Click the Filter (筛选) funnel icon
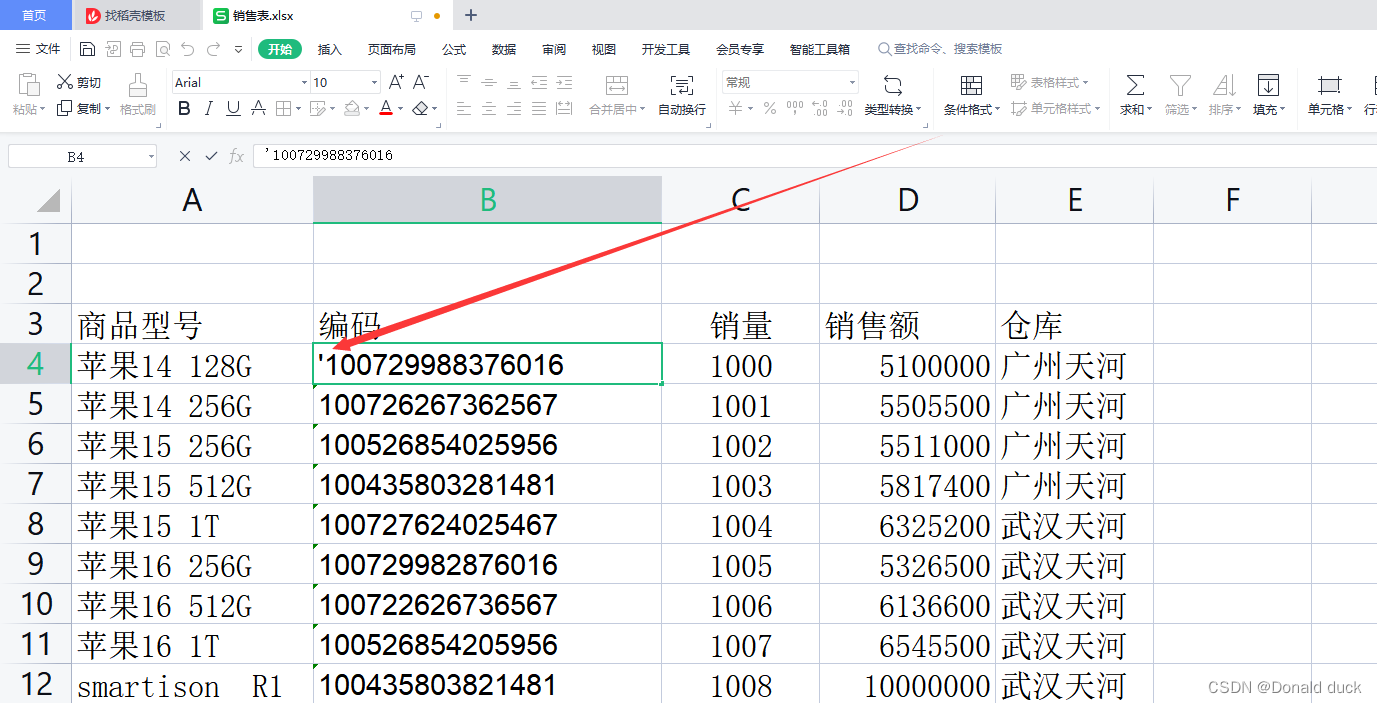Viewport: 1377px width, 703px height. [x=1181, y=85]
